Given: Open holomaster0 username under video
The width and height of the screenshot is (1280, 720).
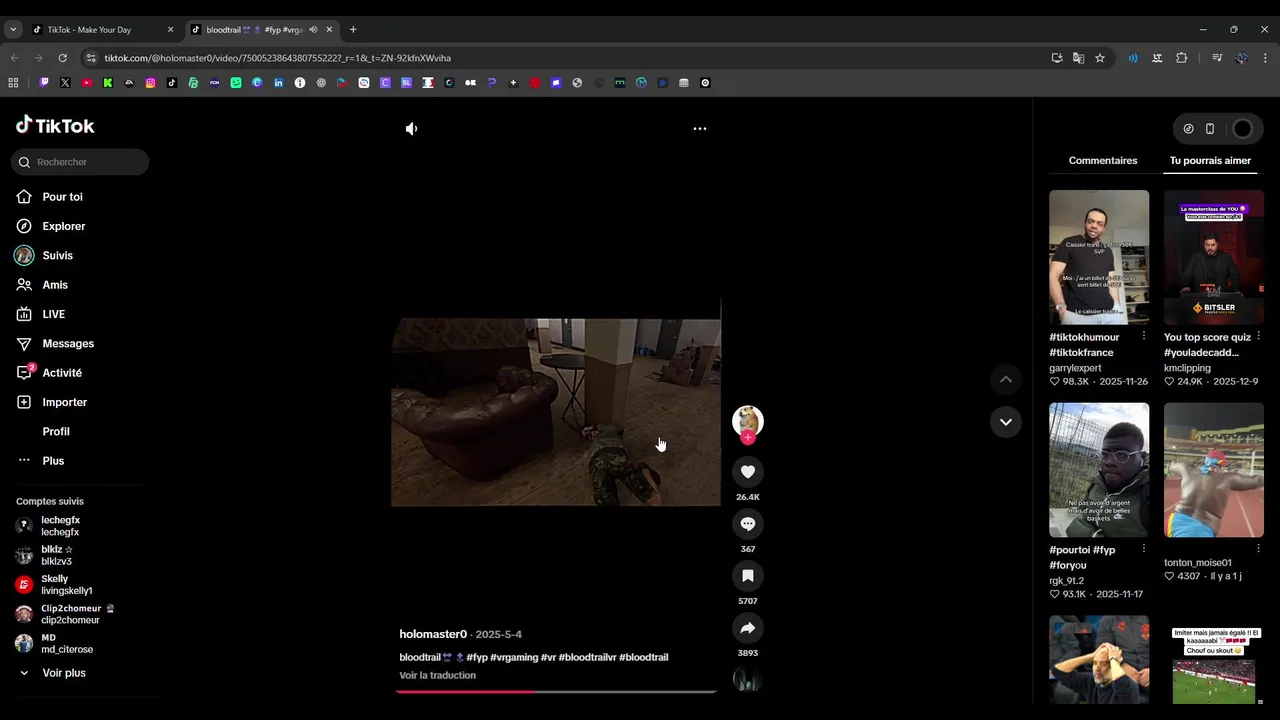Looking at the screenshot, I should [433, 634].
